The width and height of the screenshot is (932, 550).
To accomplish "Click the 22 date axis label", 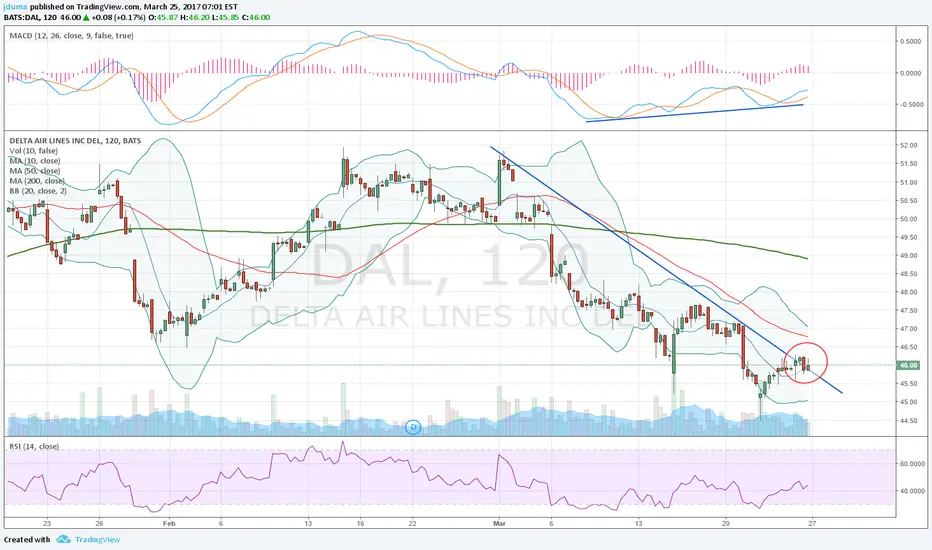I will [x=413, y=524].
